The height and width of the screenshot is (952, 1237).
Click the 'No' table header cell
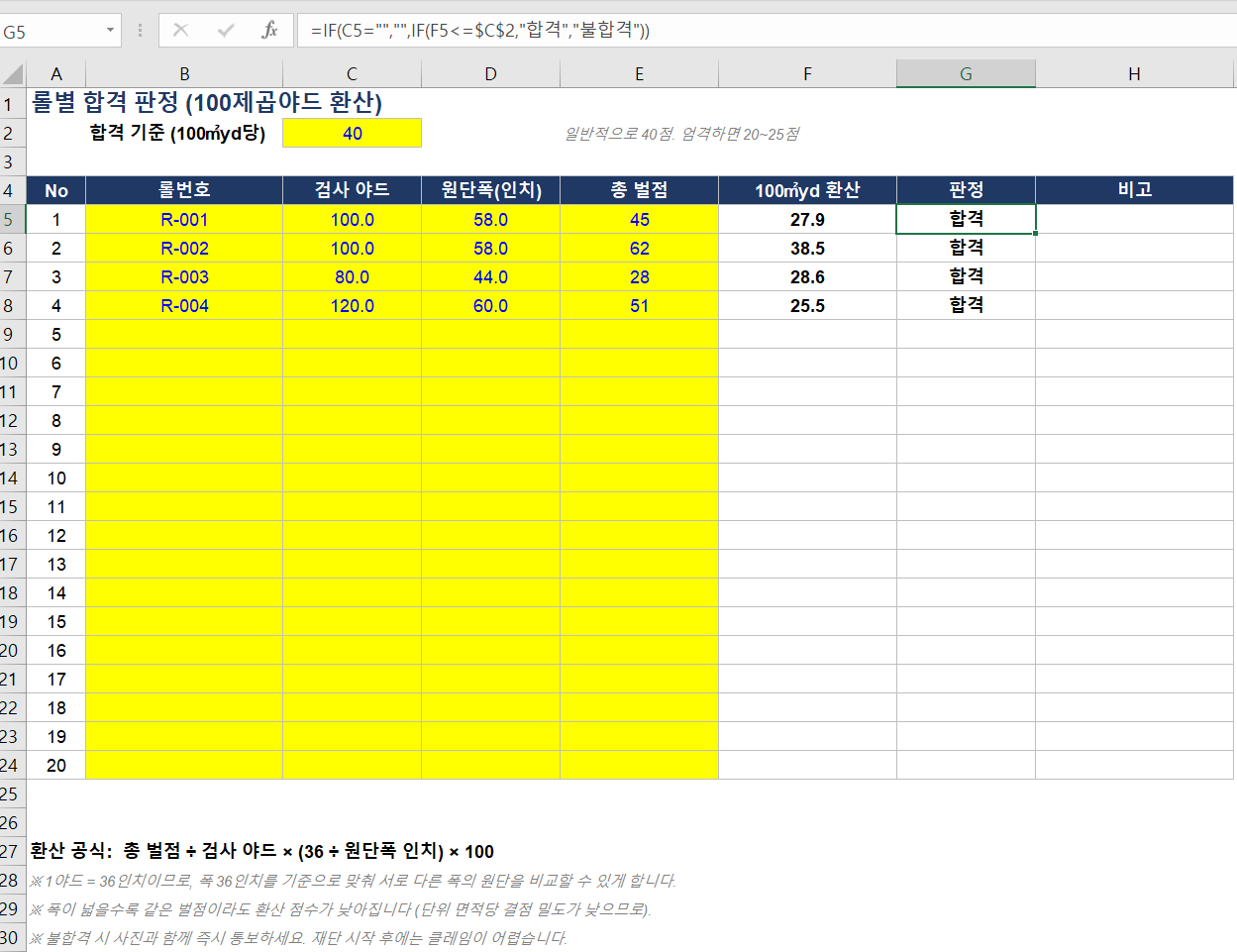point(56,190)
